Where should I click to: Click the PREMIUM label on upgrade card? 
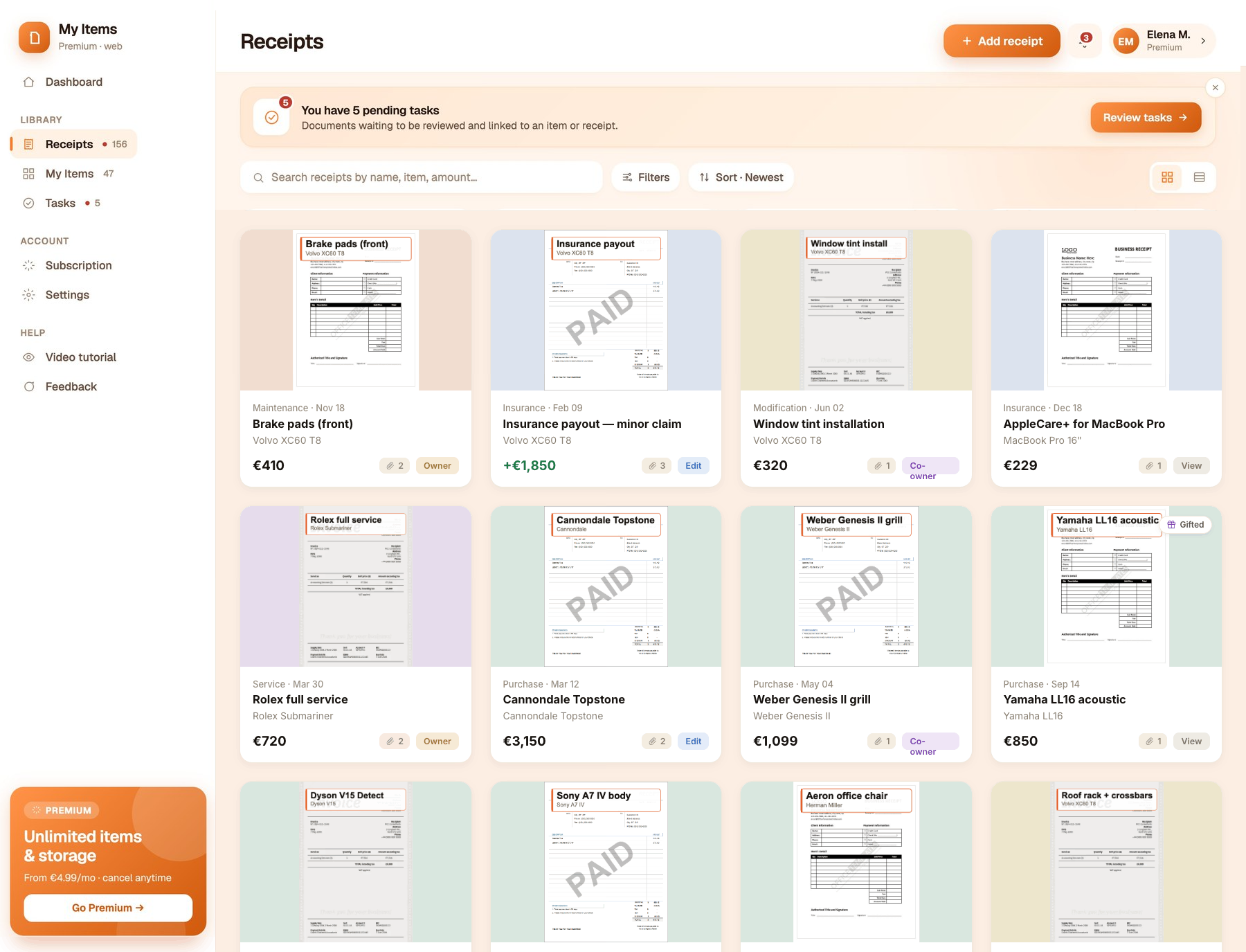(62, 810)
